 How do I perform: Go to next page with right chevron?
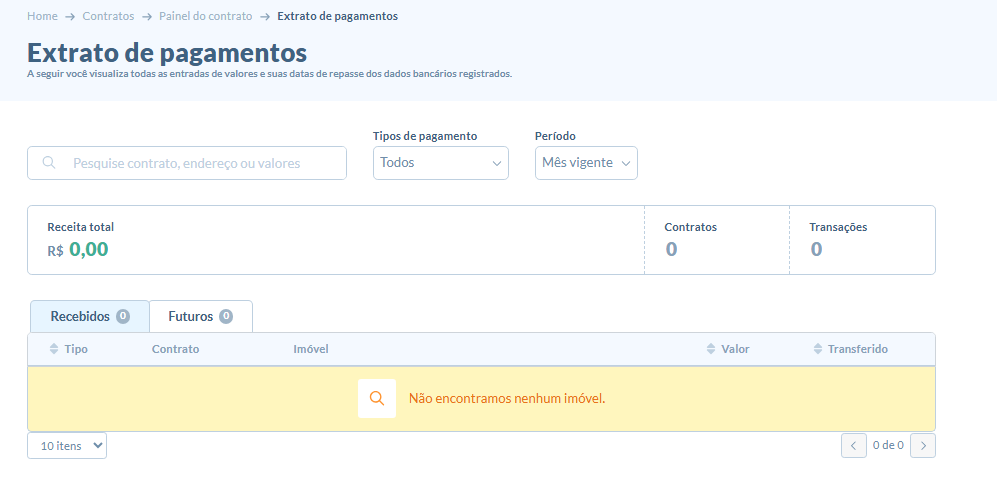tap(923, 445)
